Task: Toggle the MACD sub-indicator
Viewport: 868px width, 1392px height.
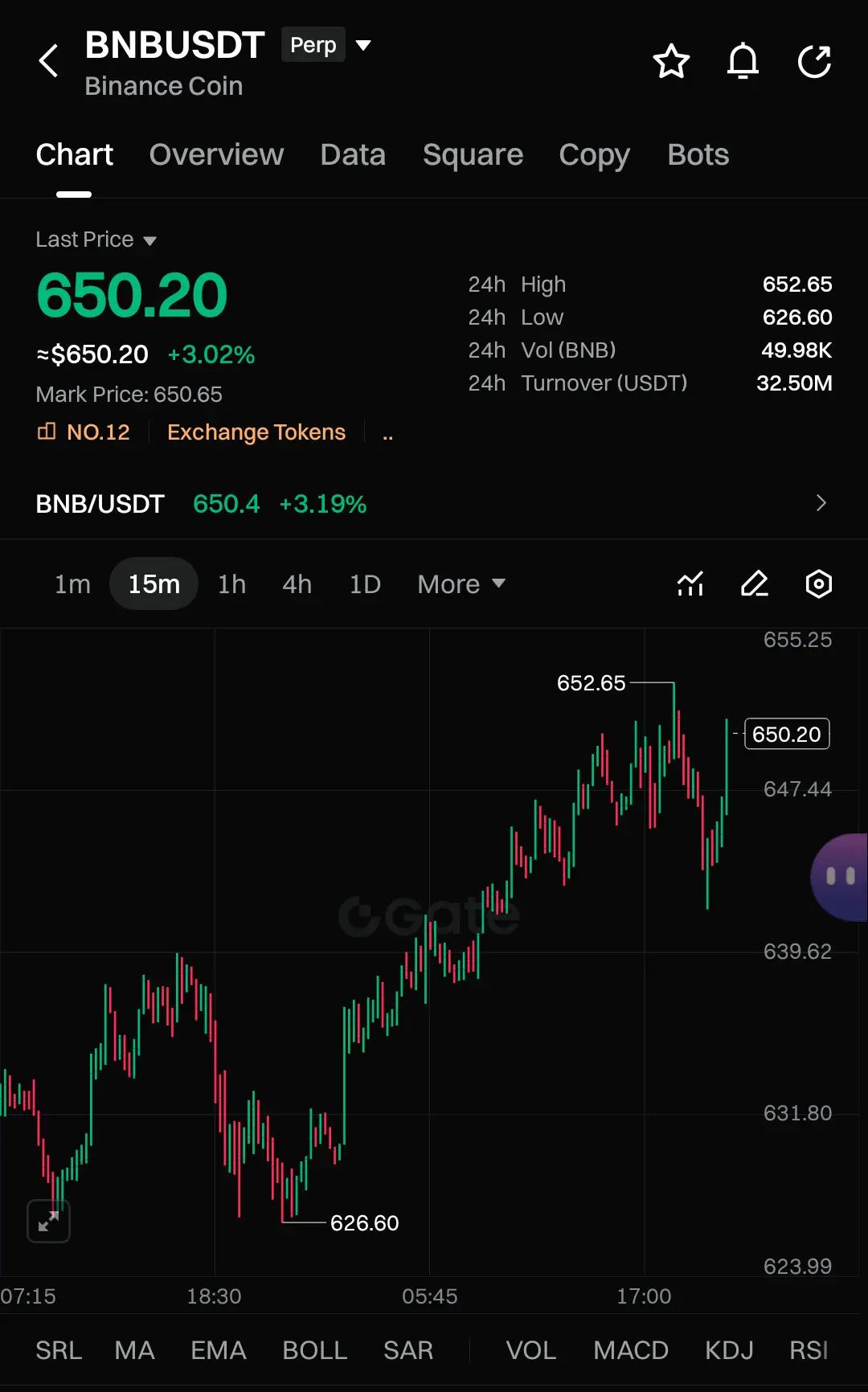Action: 631,1350
